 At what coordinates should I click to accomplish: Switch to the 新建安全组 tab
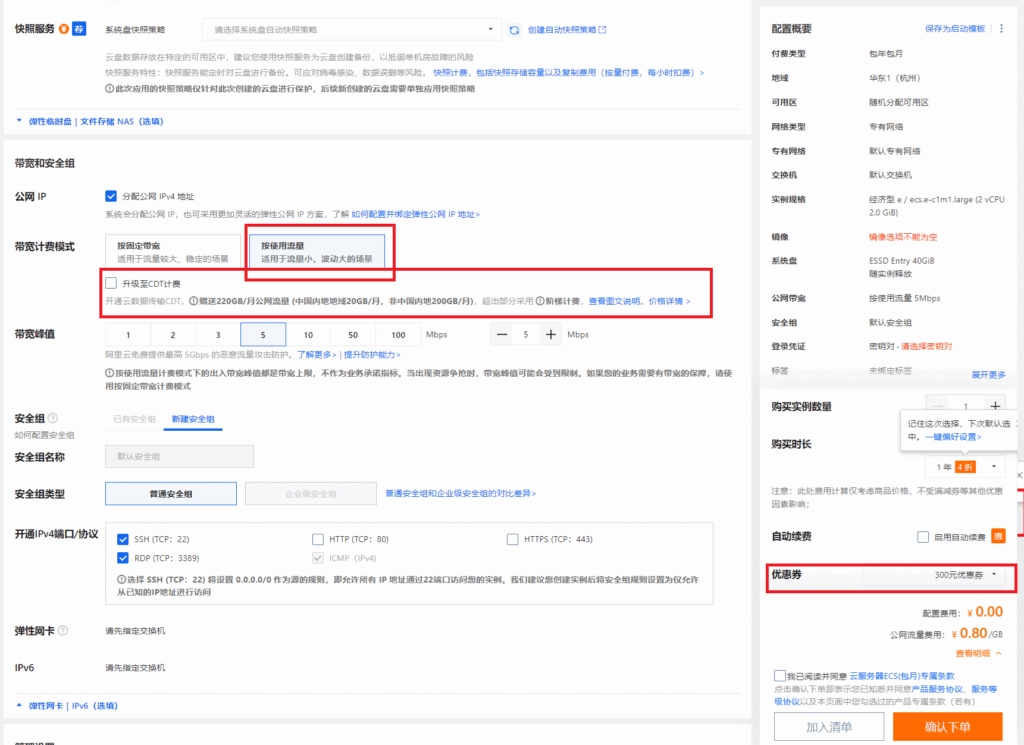[193, 419]
